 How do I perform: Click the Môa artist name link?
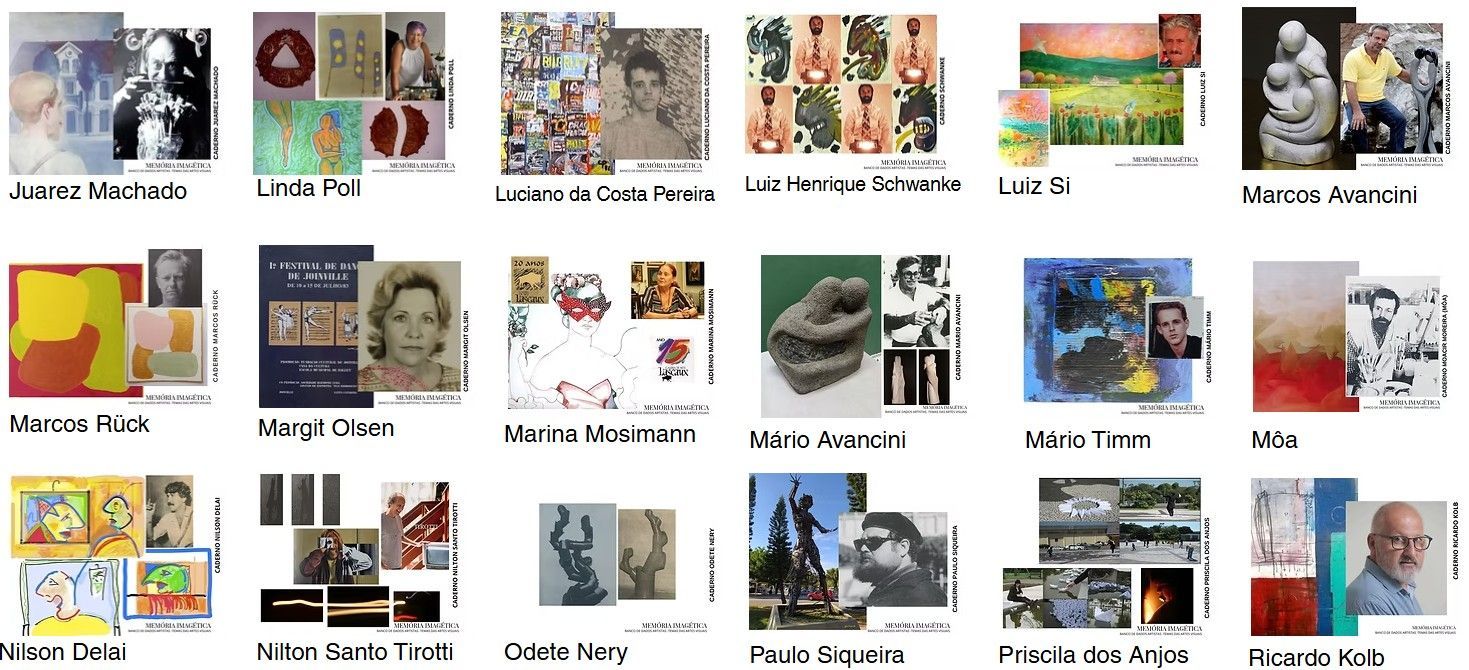pos(1274,440)
